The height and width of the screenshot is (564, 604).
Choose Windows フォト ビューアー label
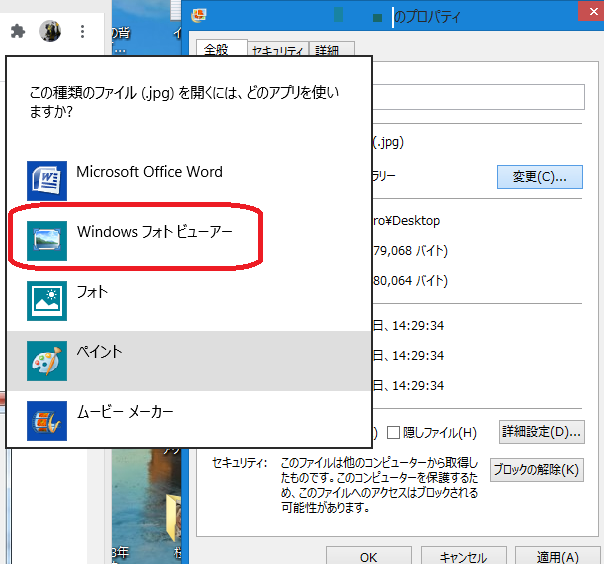(154, 232)
